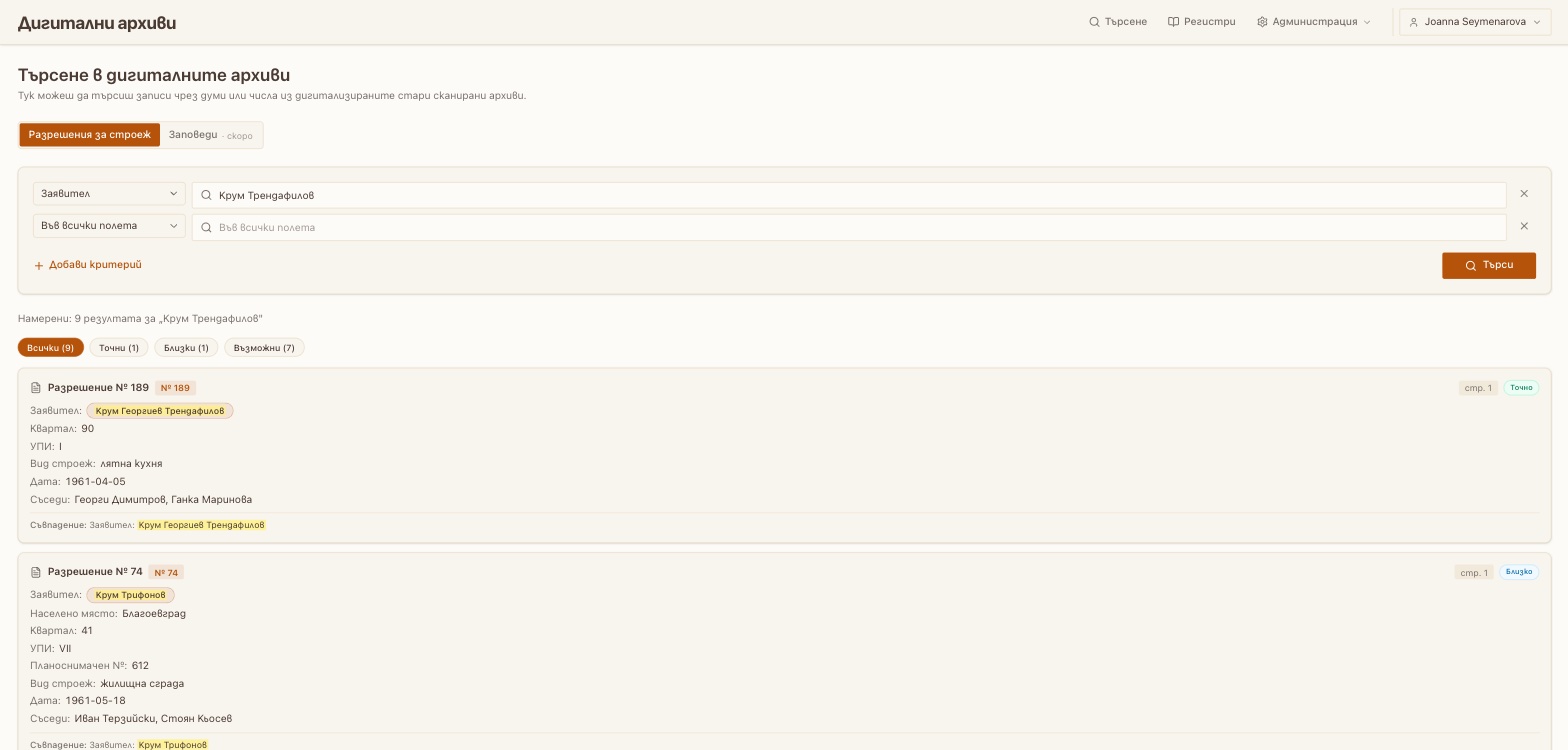Show Всички (9) results
1568x750 pixels.
pos(50,348)
